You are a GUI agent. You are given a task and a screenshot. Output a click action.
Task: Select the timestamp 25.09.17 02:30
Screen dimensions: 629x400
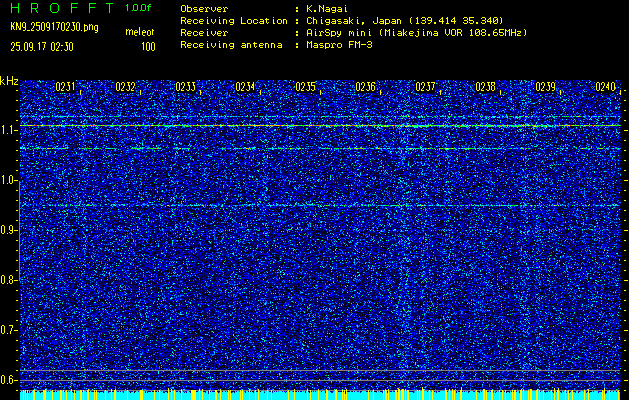[42, 47]
